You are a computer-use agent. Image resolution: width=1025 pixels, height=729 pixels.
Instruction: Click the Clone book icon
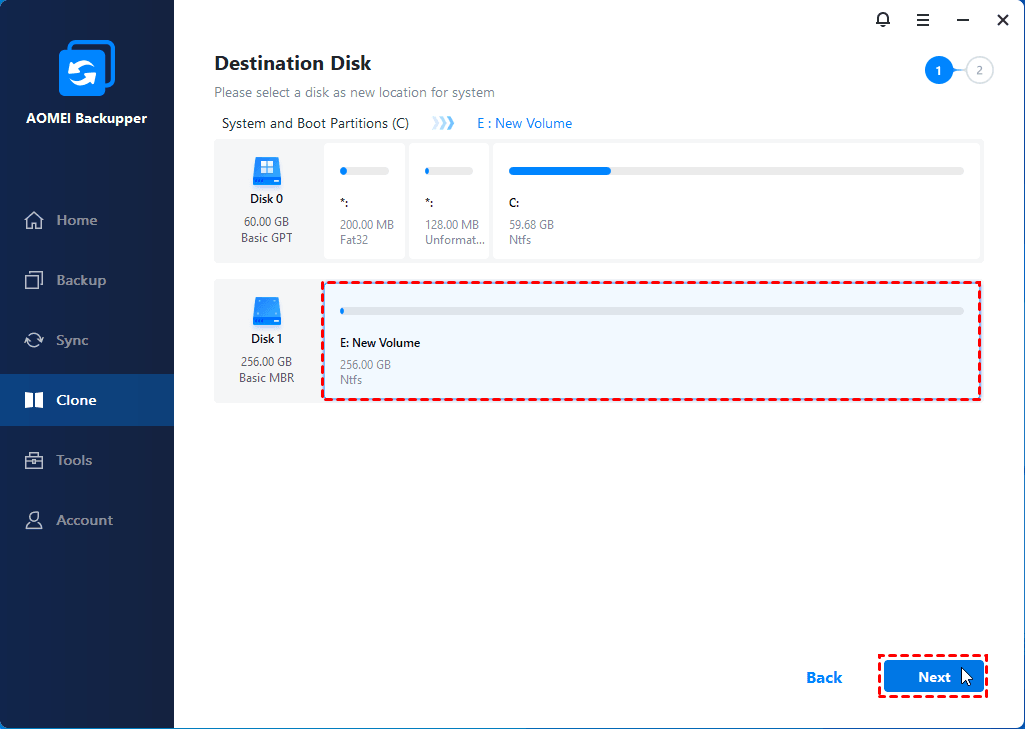click(x=34, y=400)
